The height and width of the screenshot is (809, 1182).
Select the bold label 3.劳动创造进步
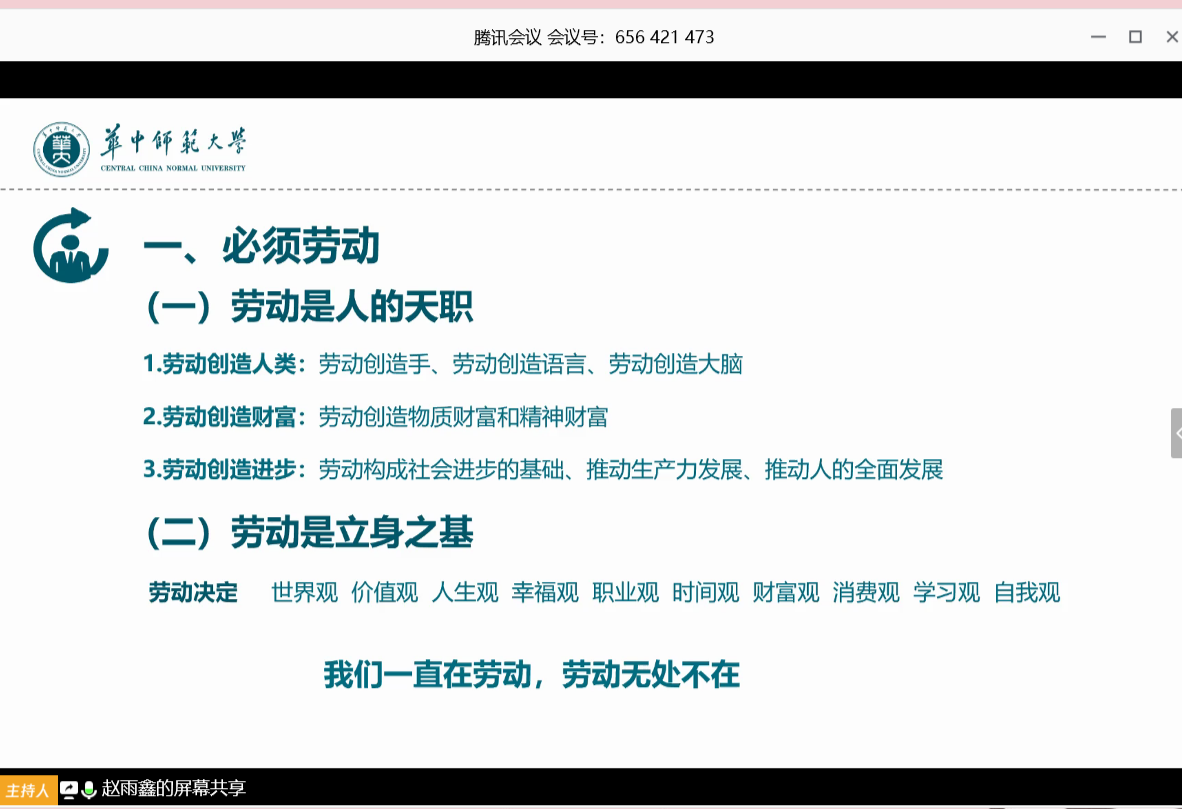[225, 469]
